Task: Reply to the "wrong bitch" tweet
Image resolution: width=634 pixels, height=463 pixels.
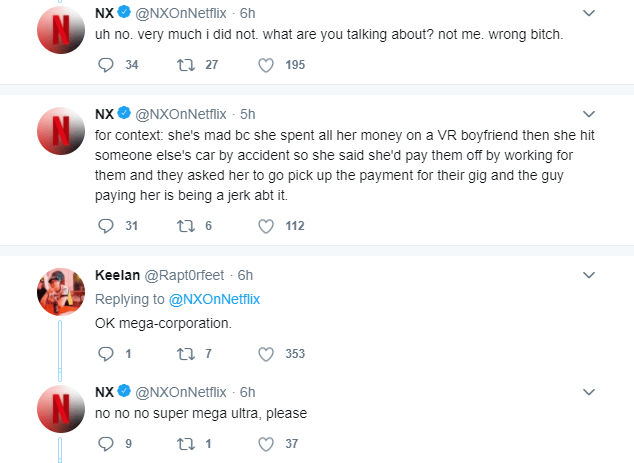Action: tap(108, 65)
